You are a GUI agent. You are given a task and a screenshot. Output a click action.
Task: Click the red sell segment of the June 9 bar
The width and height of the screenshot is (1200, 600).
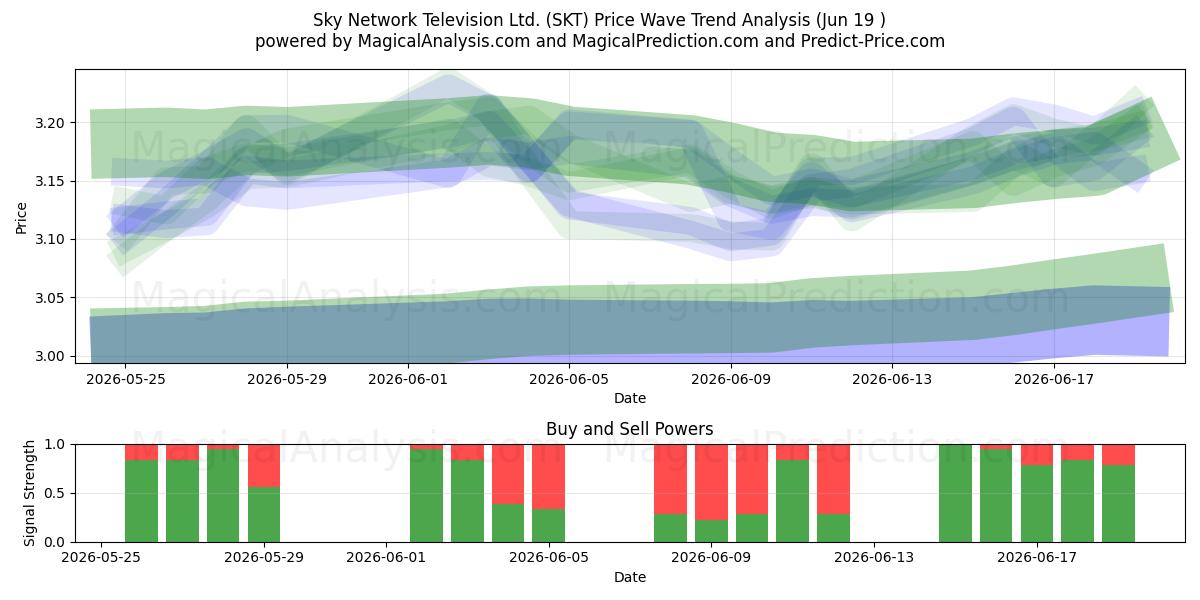pyautogui.click(x=711, y=482)
